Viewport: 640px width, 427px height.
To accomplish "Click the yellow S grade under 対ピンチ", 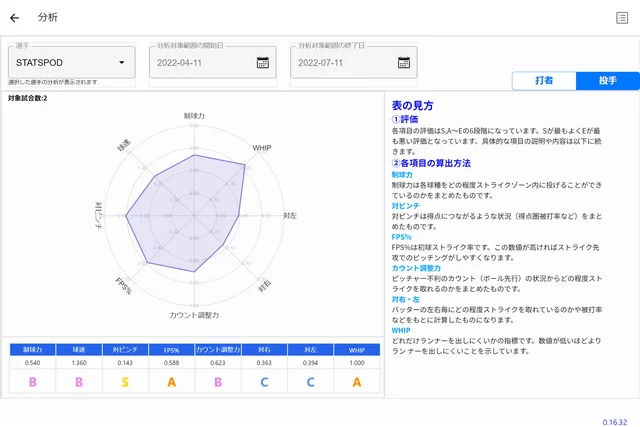I will click(125, 381).
